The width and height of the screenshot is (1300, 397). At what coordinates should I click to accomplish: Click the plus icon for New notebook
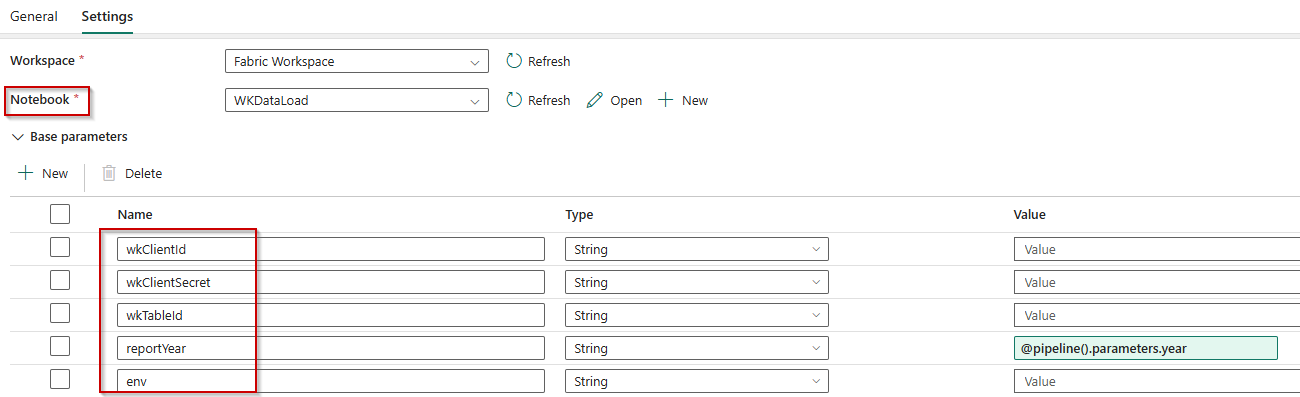coord(665,100)
